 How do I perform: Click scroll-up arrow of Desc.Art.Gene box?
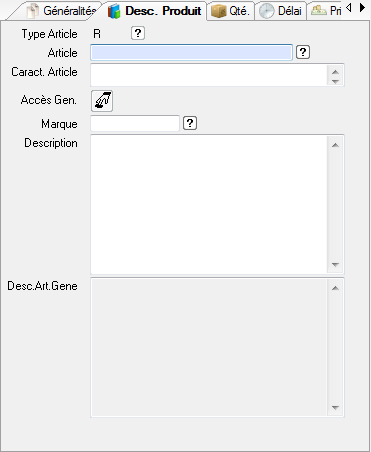(x=335, y=288)
